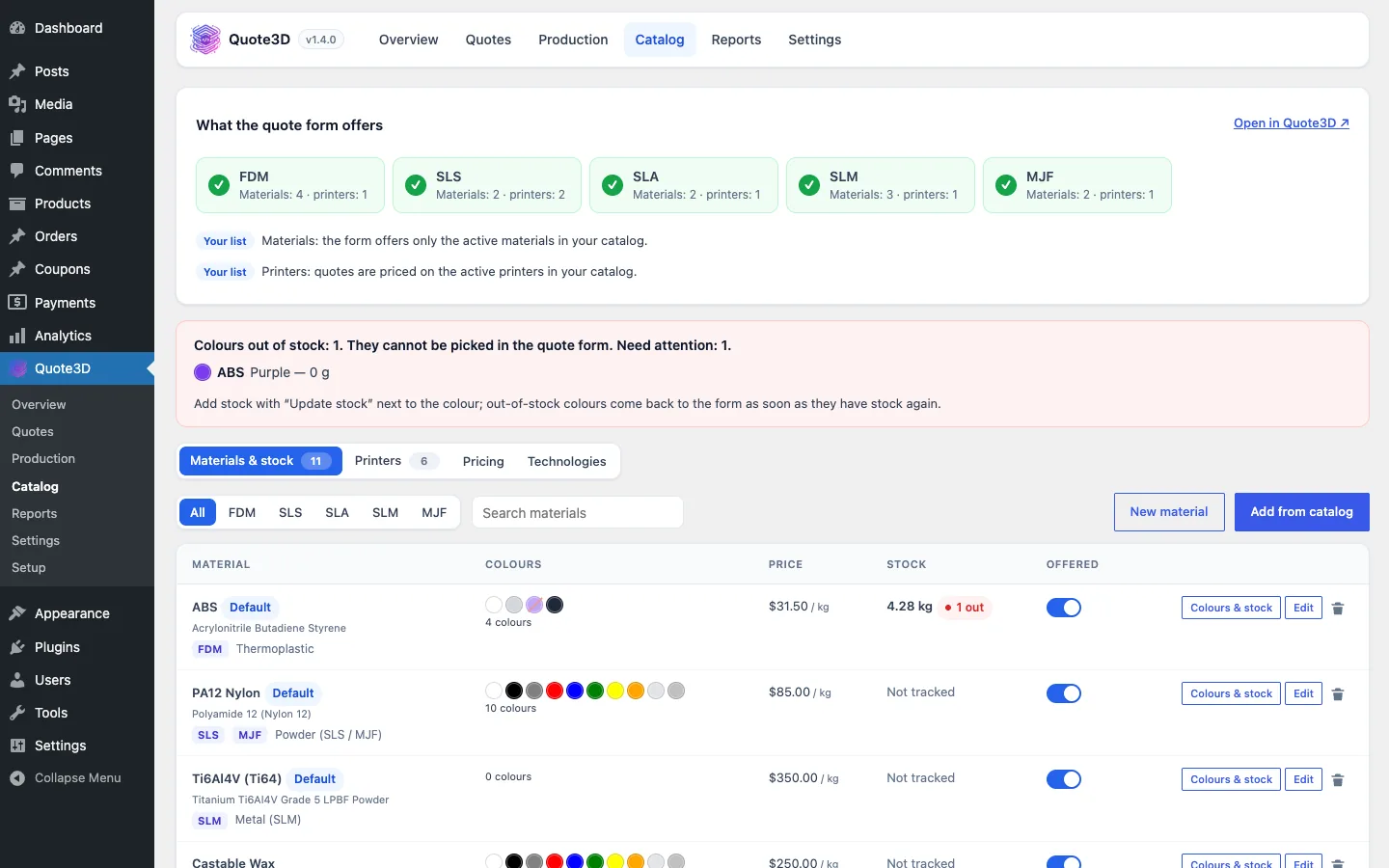Screen dimensions: 1389x868
Task: Focus the Search materials field
Action: pyautogui.click(x=578, y=512)
